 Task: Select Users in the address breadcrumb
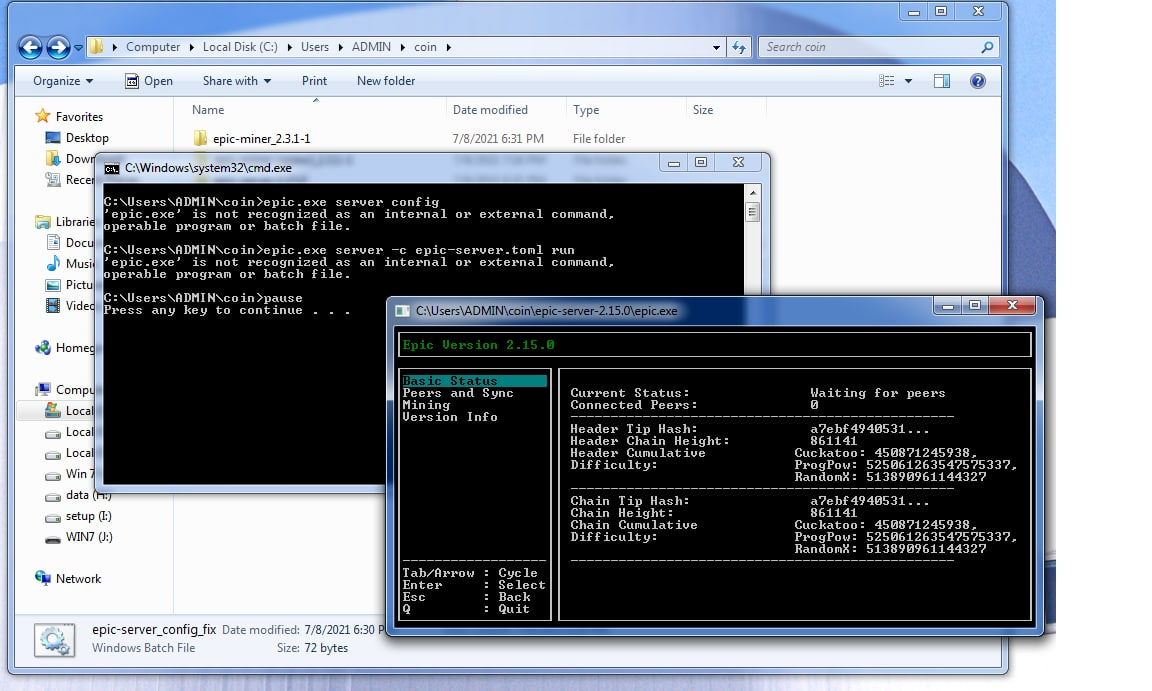pos(314,47)
